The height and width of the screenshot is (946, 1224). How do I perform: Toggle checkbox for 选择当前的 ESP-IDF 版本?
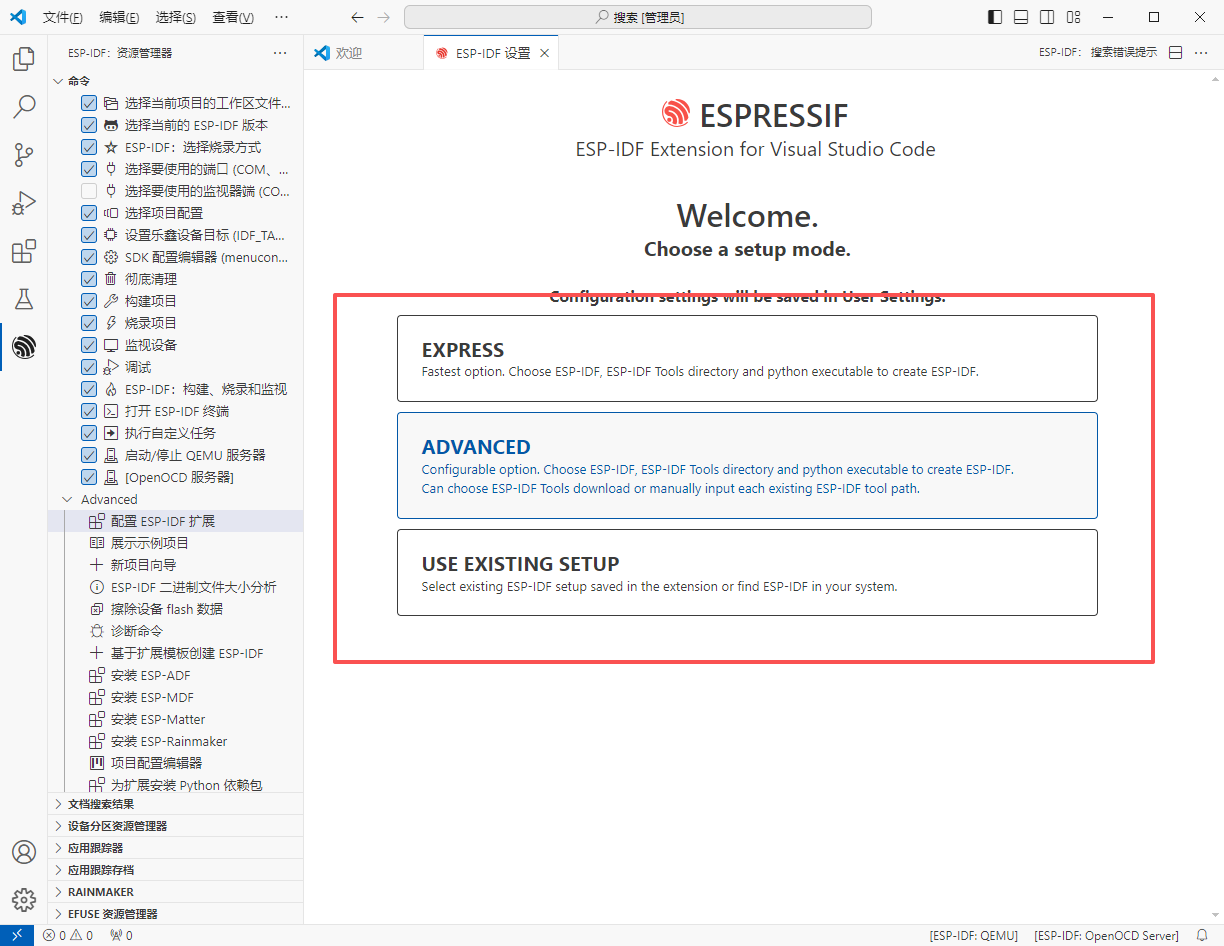[89, 125]
